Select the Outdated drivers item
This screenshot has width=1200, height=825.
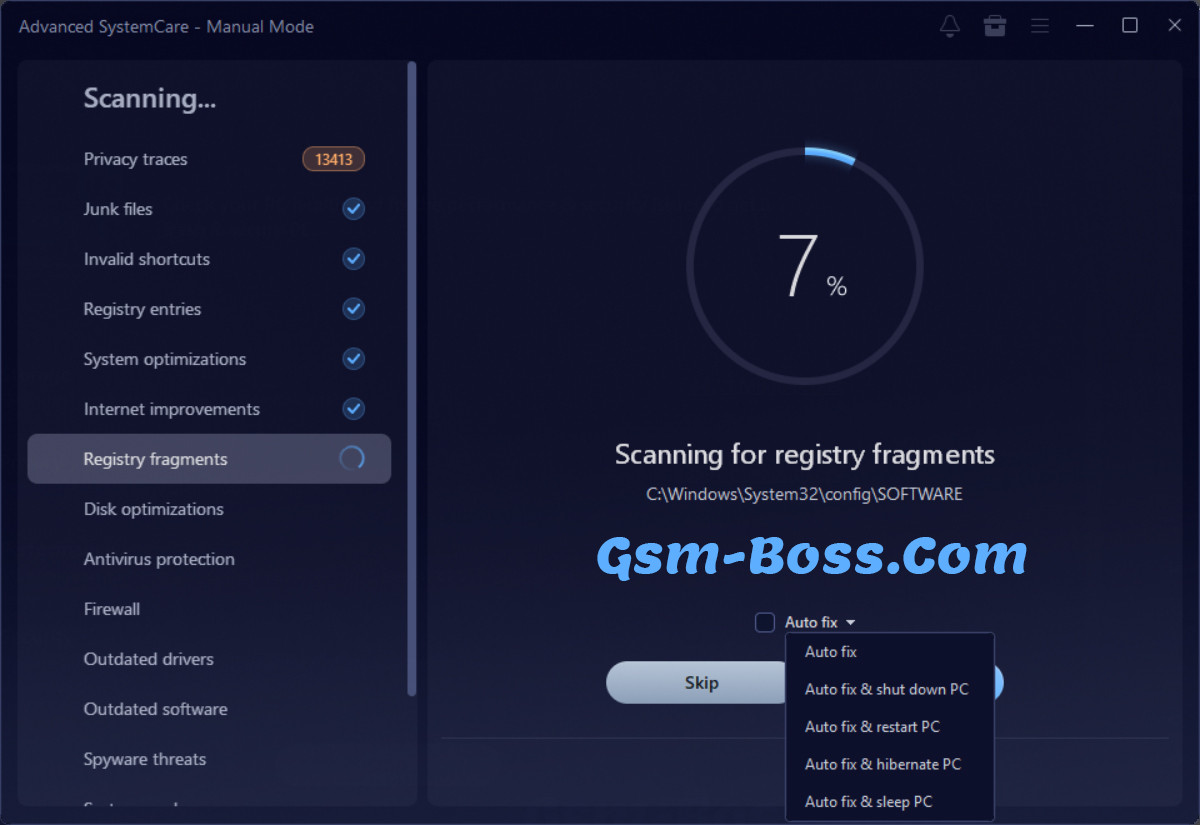click(149, 659)
